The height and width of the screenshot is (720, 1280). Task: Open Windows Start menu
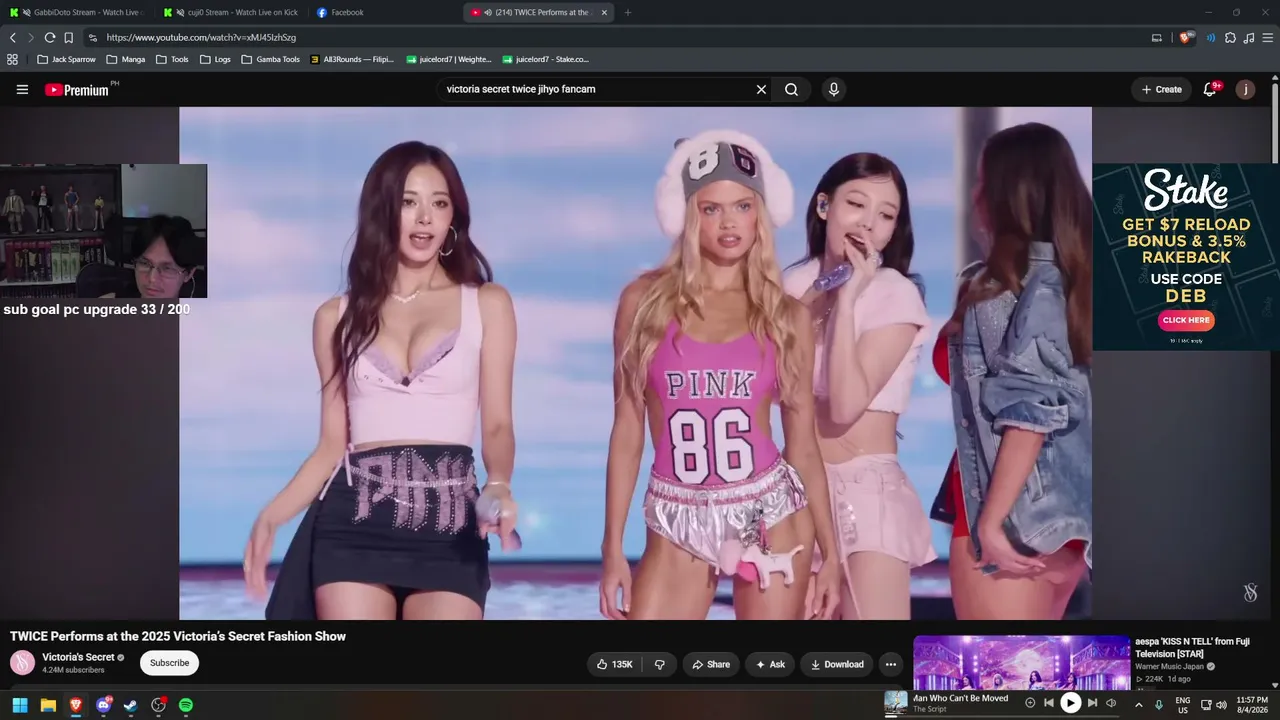[19, 705]
